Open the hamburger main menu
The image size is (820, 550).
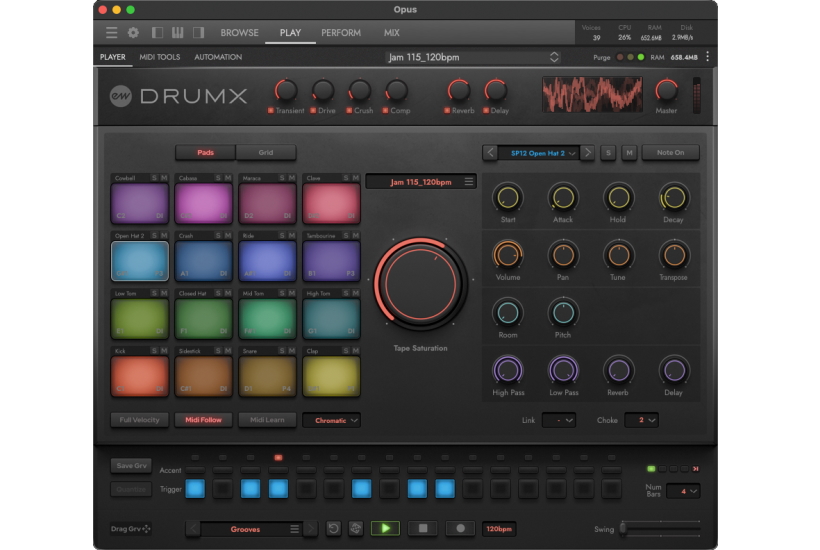click(111, 32)
